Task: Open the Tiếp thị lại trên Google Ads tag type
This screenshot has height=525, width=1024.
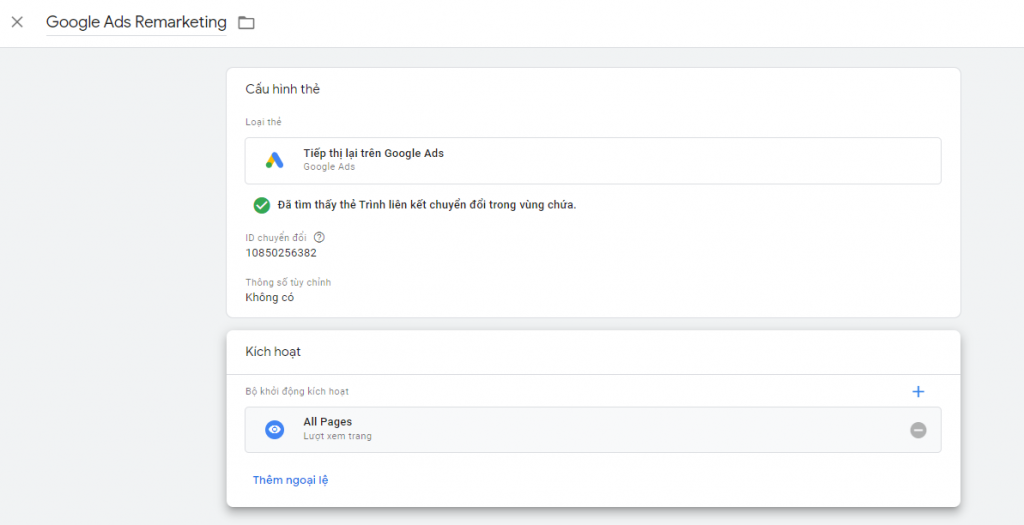Action: tap(593, 161)
